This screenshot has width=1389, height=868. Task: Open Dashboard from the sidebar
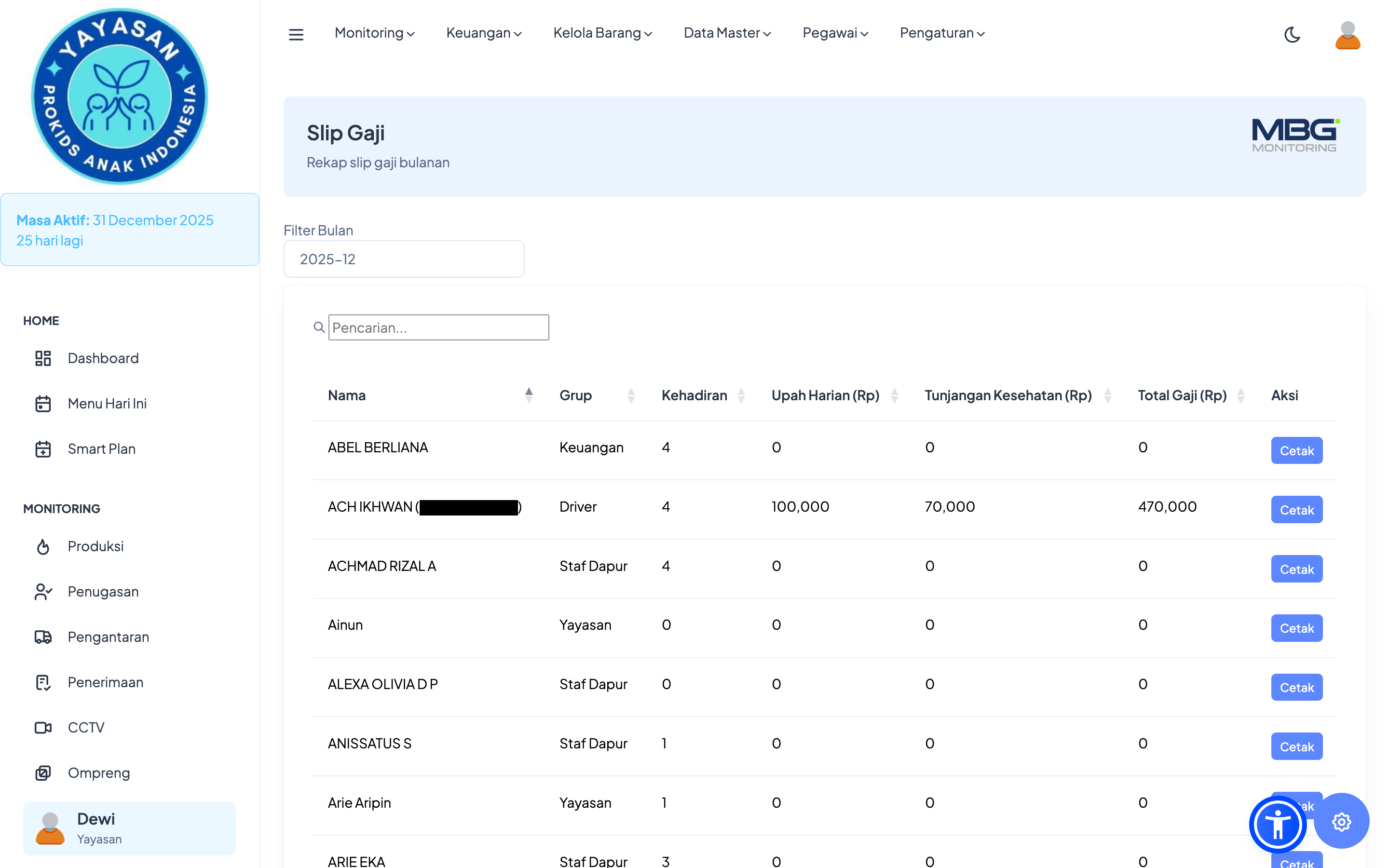pyautogui.click(x=103, y=358)
